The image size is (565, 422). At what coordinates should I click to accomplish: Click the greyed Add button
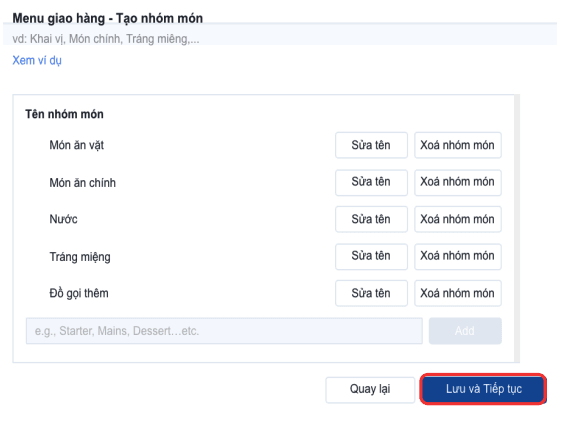[465, 331]
